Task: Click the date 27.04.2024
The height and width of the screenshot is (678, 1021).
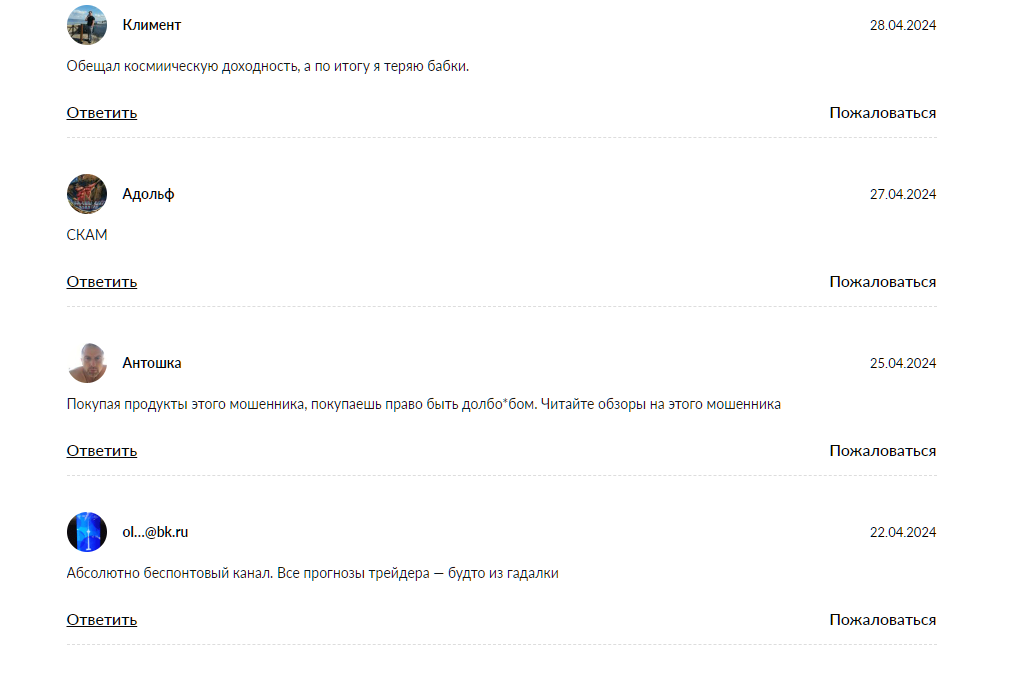Action: [x=902, y=194]
